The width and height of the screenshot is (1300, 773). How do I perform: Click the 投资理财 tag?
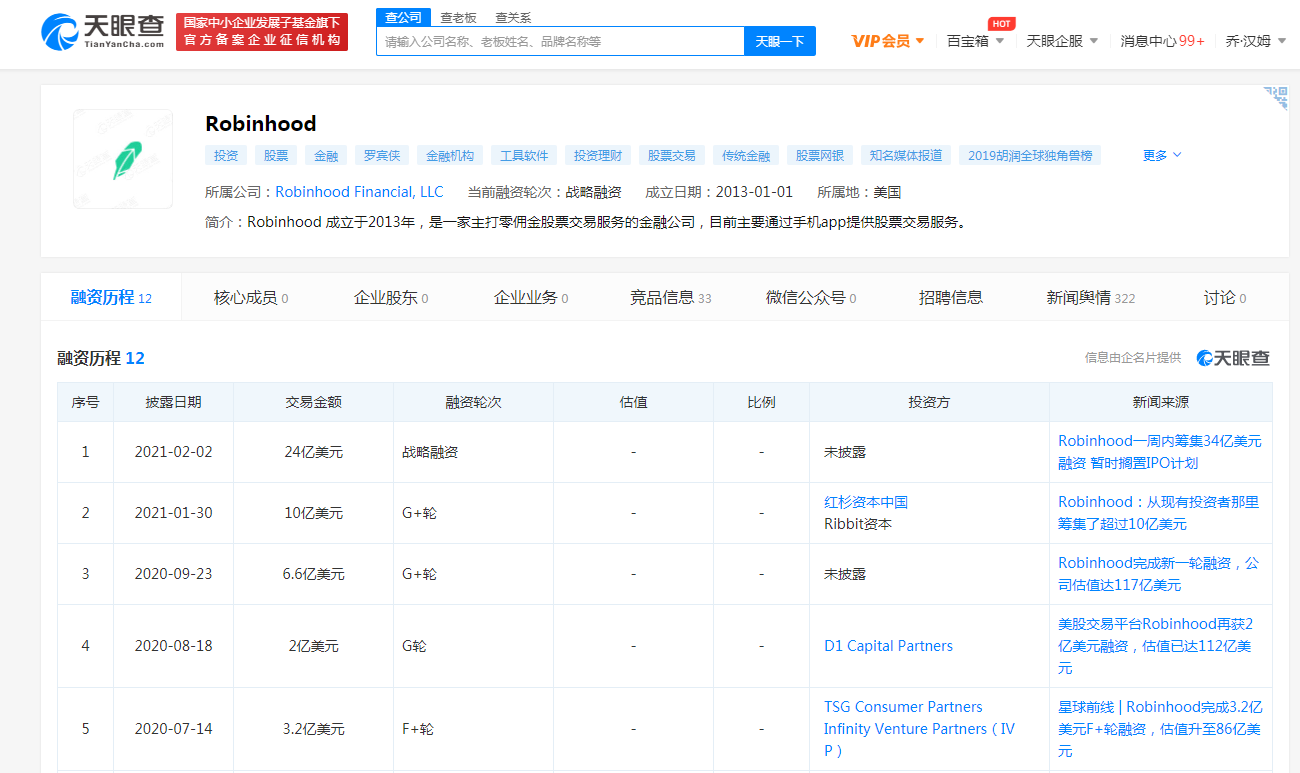pyautogui.click(x=598, y=155)
